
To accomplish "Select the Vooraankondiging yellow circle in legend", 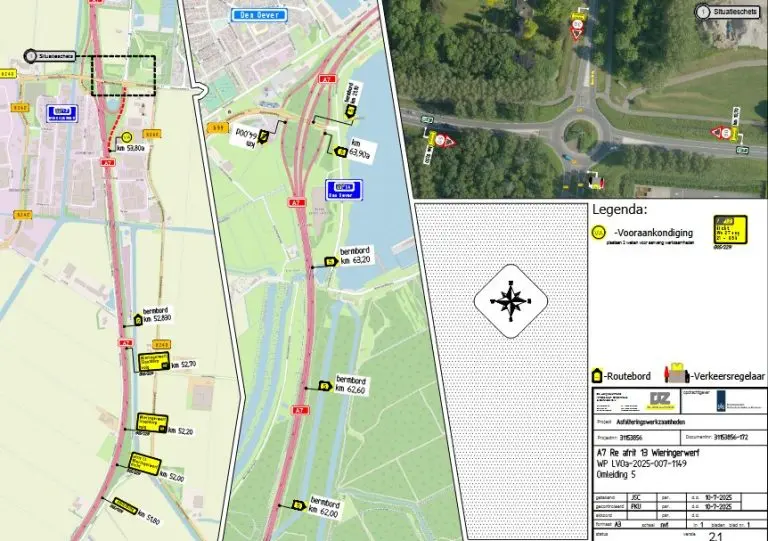I will point(598,233).
